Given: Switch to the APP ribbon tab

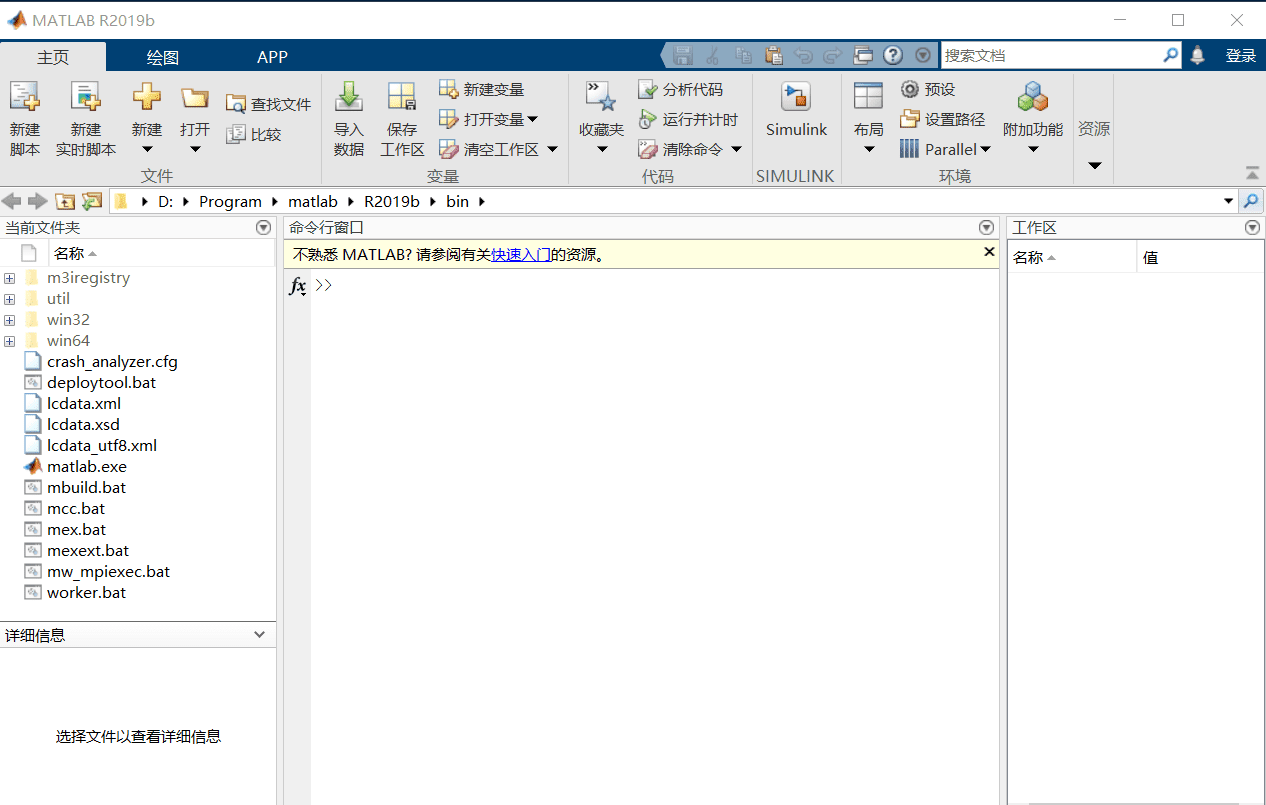Looking at the screenshot, I should 272,57.
